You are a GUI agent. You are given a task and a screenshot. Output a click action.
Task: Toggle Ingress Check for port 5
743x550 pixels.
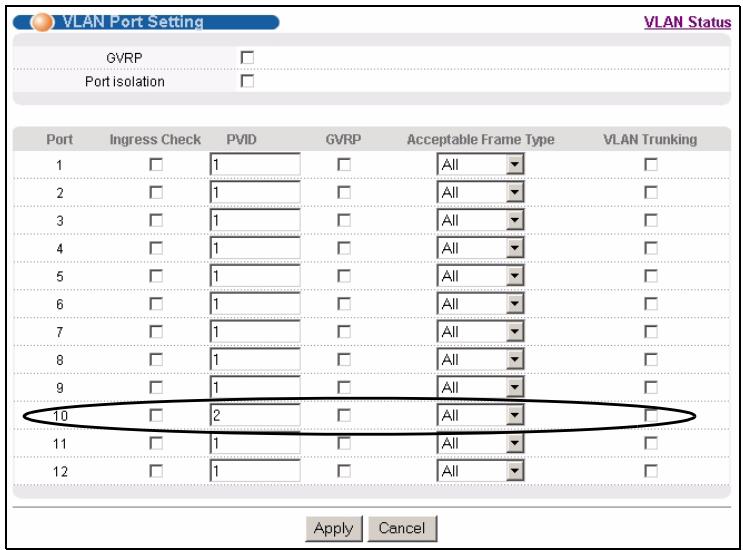coord(156,276)
